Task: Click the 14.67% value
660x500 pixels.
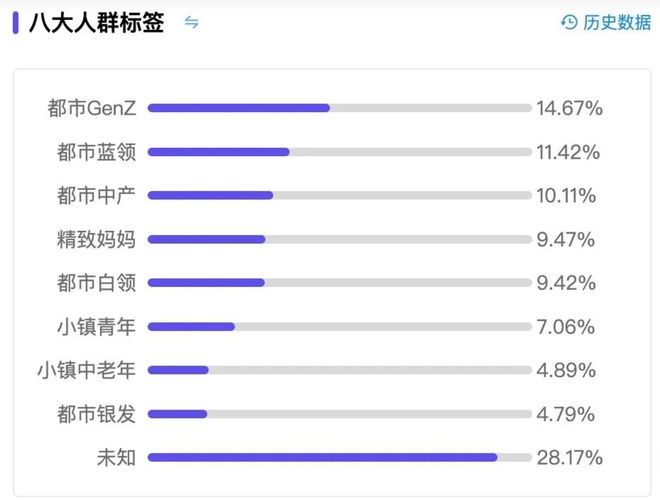Action: pyautogui.click(x=569, y=108)
